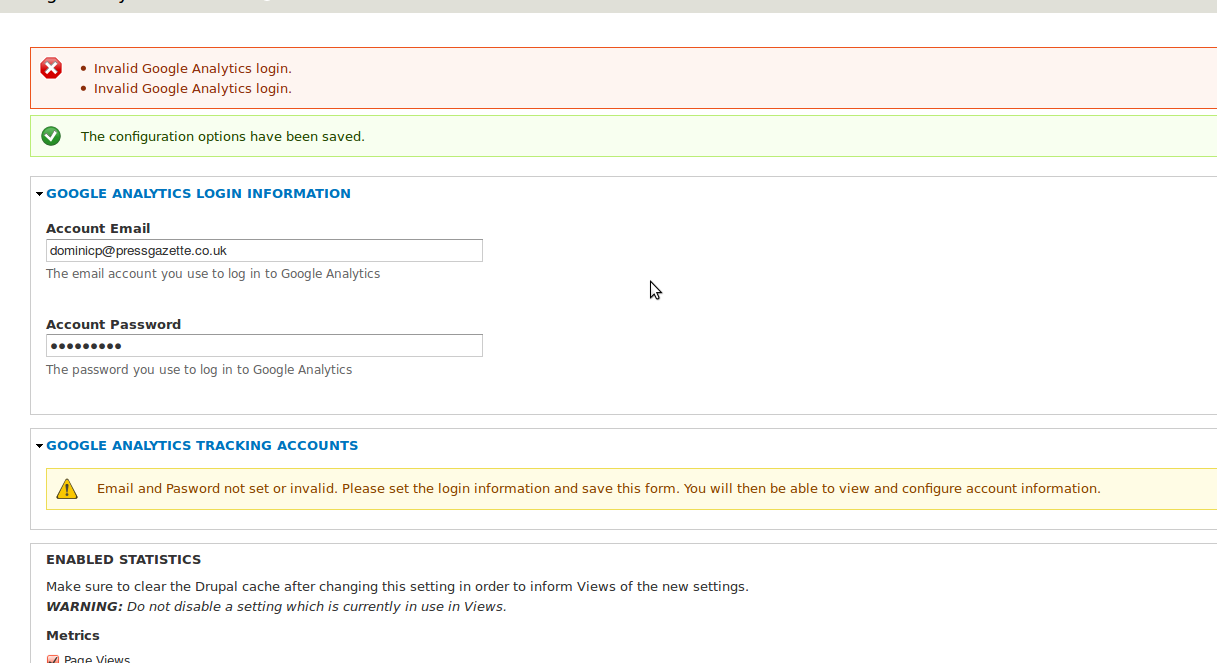This screenshot has width=1217, height=663.
Task: Focus the Account Email input field
Action: point(264,250)
